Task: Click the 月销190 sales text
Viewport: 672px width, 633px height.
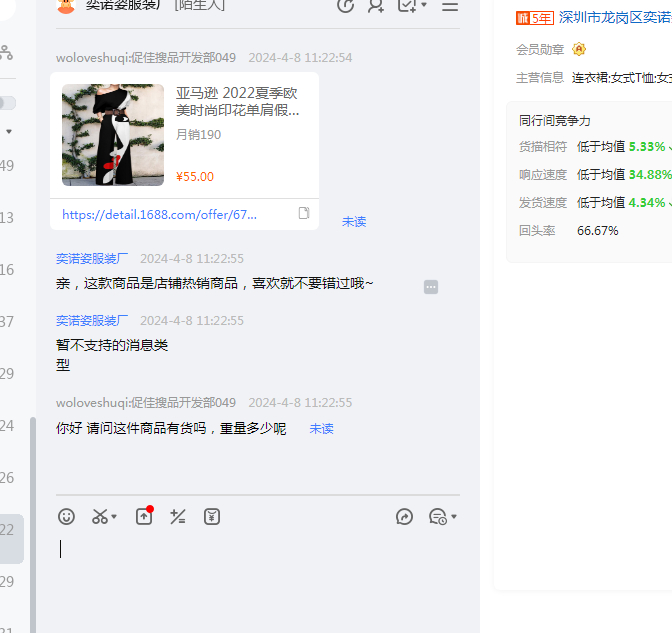Action: tap(198, 135)
